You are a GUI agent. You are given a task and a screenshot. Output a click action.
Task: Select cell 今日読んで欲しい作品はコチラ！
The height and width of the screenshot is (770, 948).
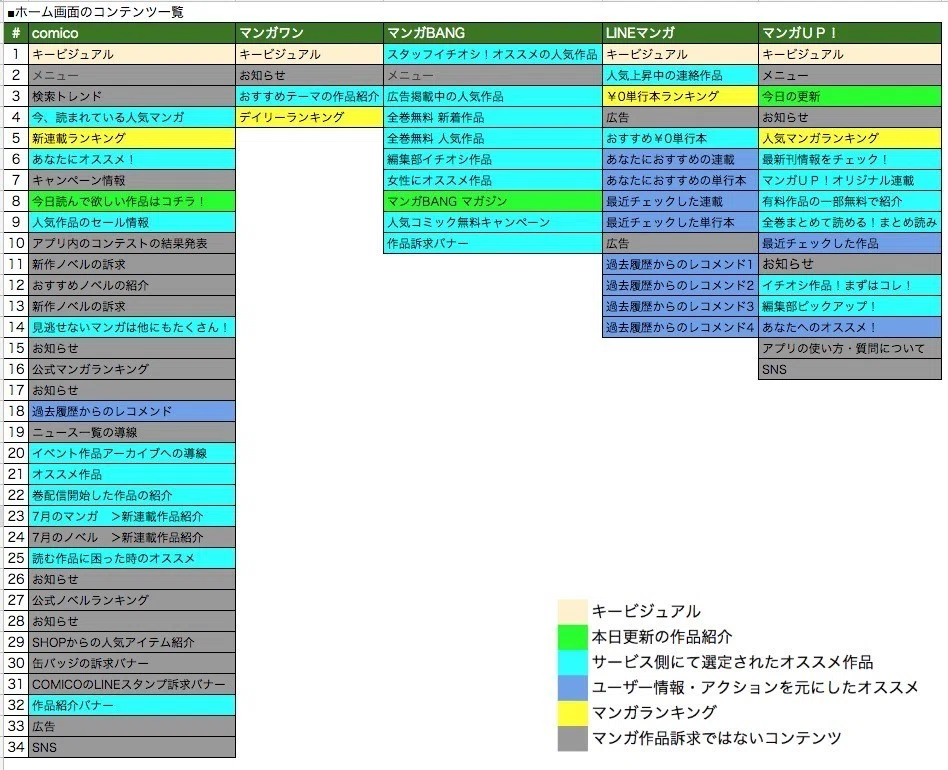[132, 201]
